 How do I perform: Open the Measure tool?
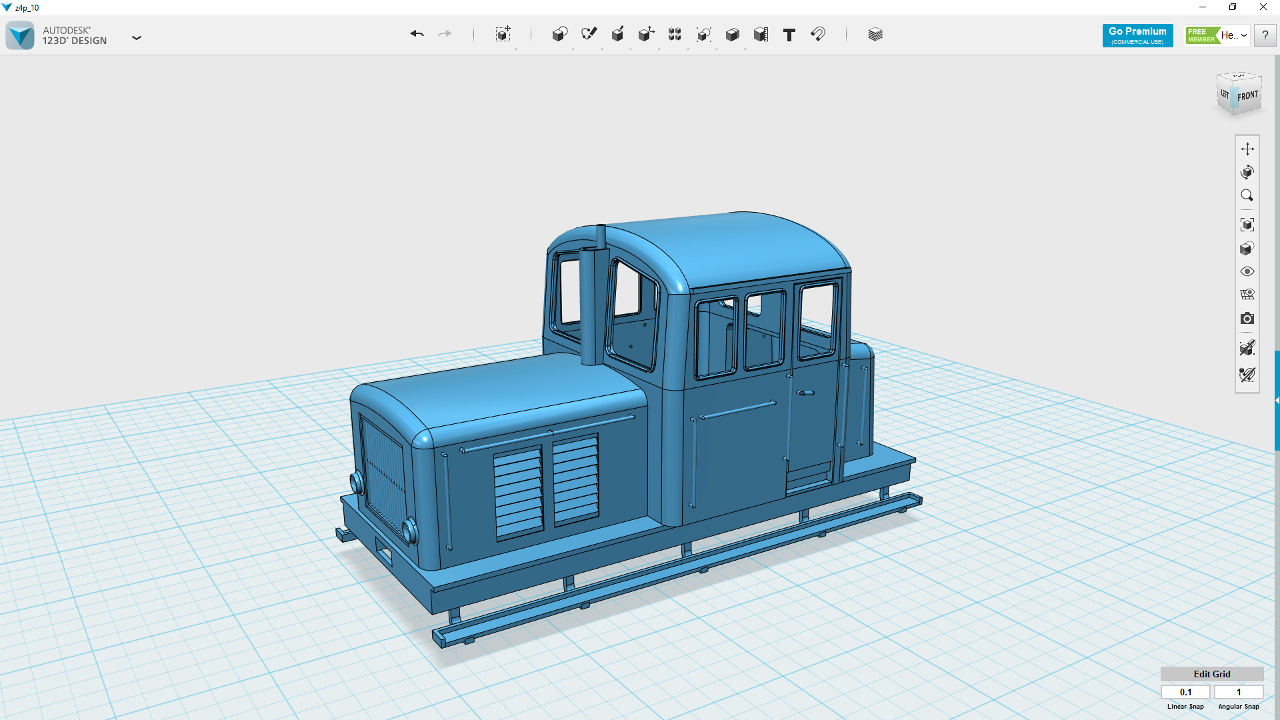click(x=761, y=34)
